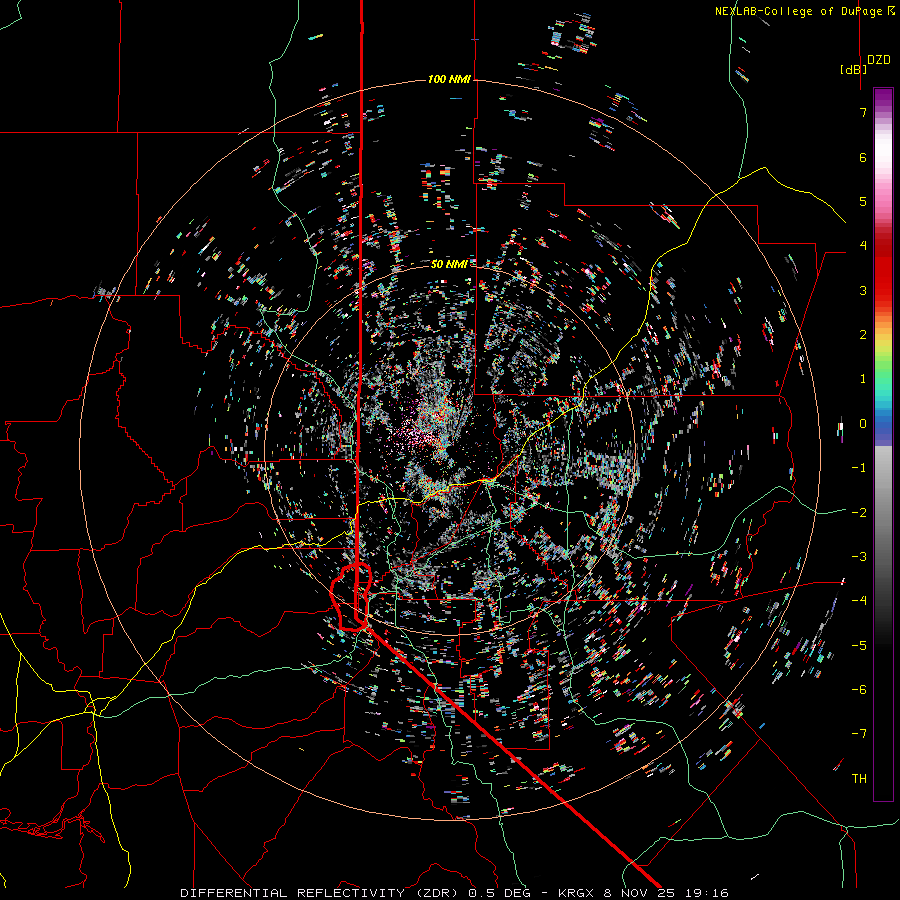Click the -7 dB scale value
900x900 pixels.
coord(859,734)
